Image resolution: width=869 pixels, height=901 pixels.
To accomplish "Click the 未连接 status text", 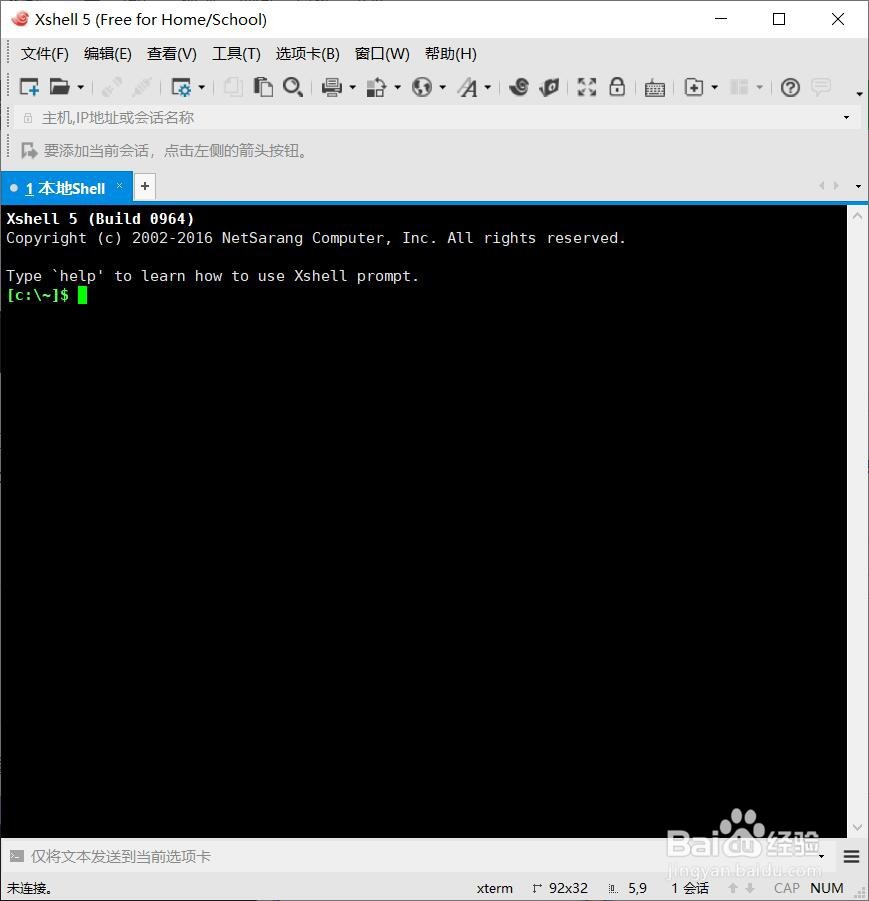I will (x=29, y=888).
